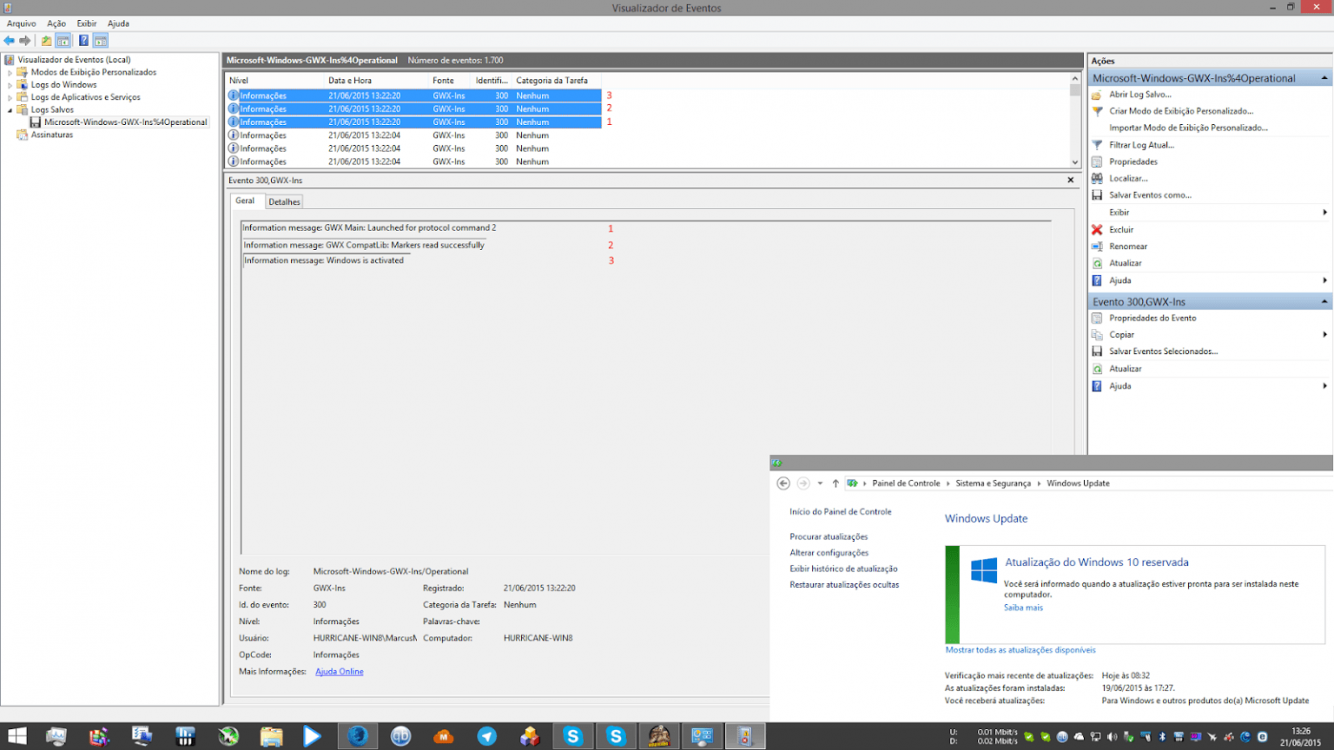This screenshot has height=750, width=1334.
Task: Click 'Information message: Windows is activated' text
Action: point(324,260)
